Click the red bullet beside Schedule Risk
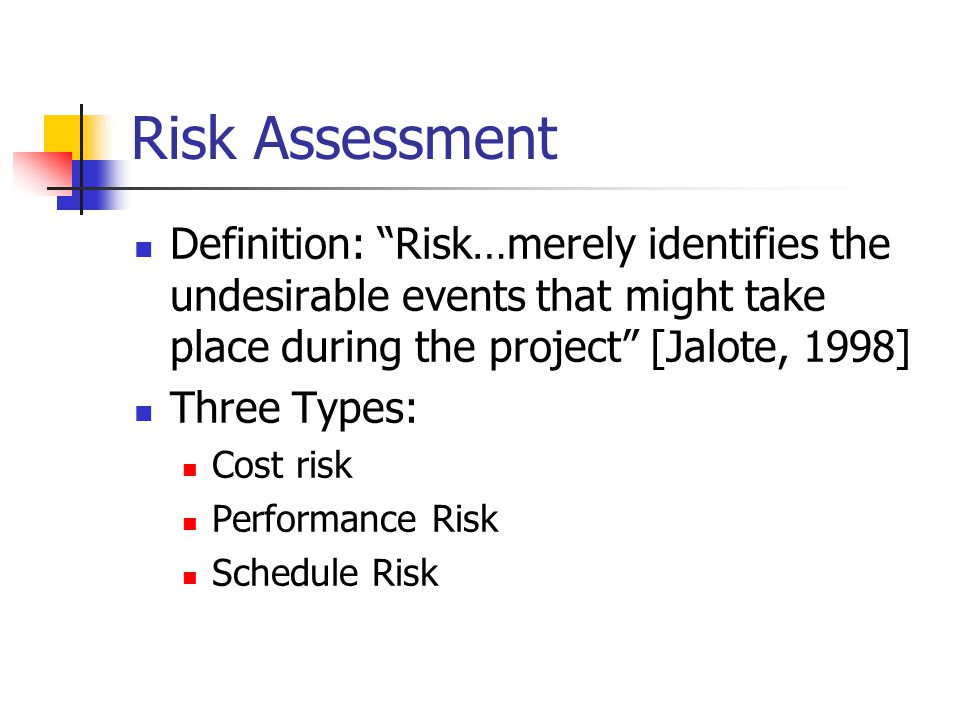This screenshot has width=960, height=720. [x=190, y=577]
